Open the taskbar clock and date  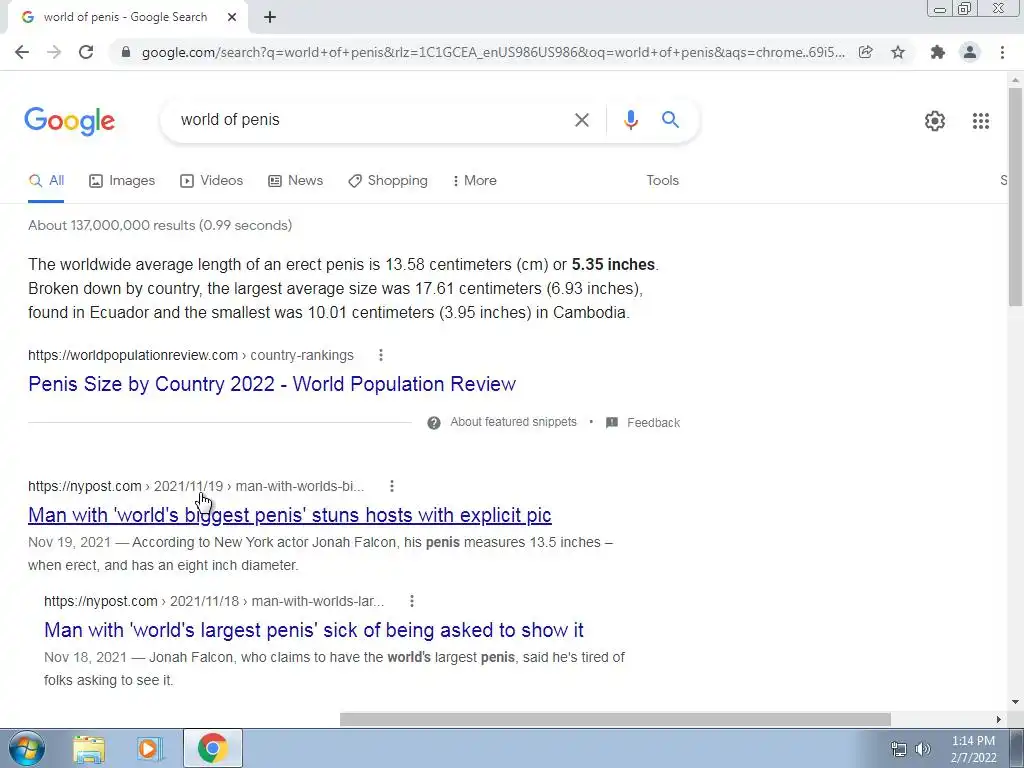tap(973, 749)
